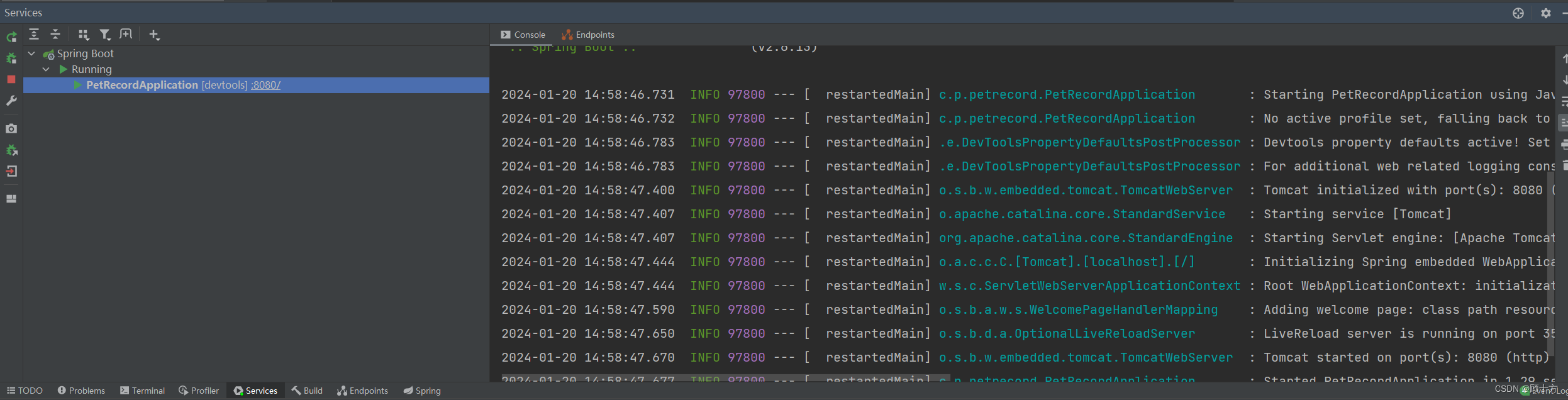Open the TODO tool window

point(25,391)
